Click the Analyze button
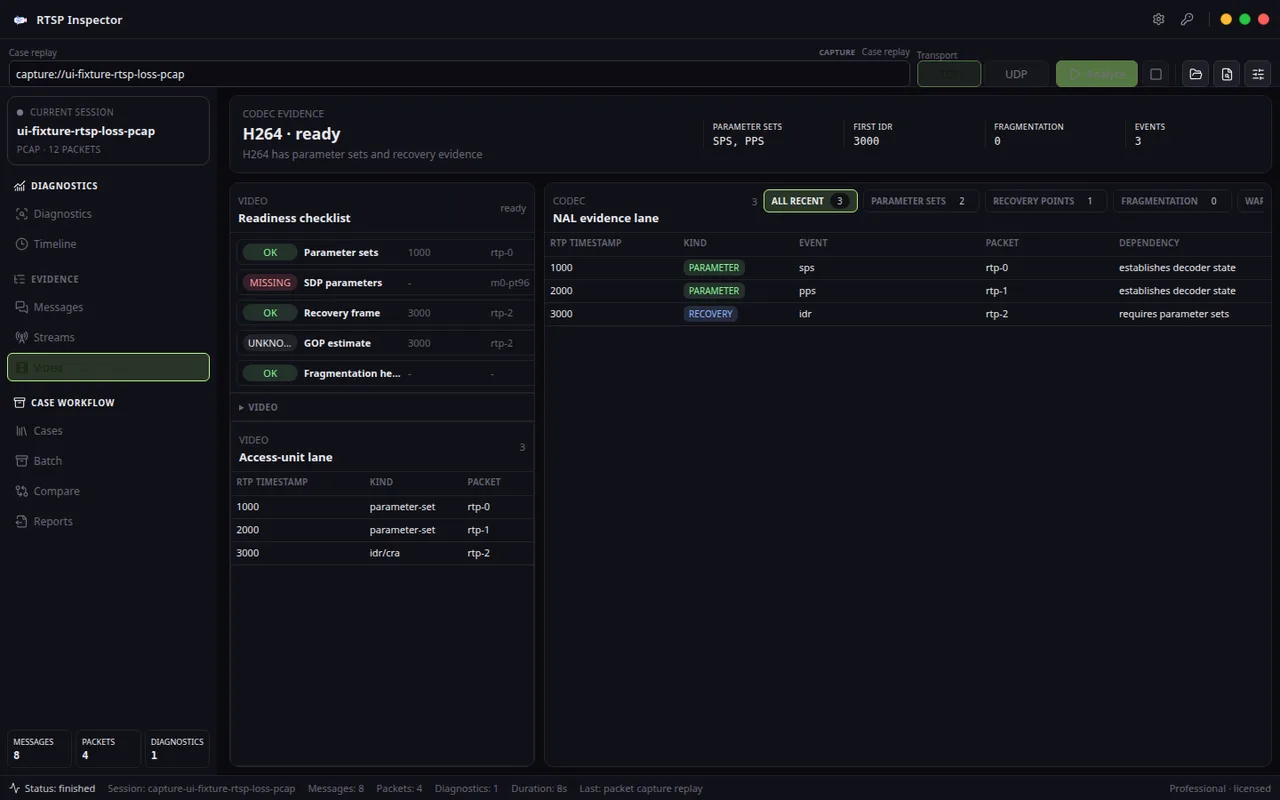The image size is (1280, 800). [x=1097, y=74]
